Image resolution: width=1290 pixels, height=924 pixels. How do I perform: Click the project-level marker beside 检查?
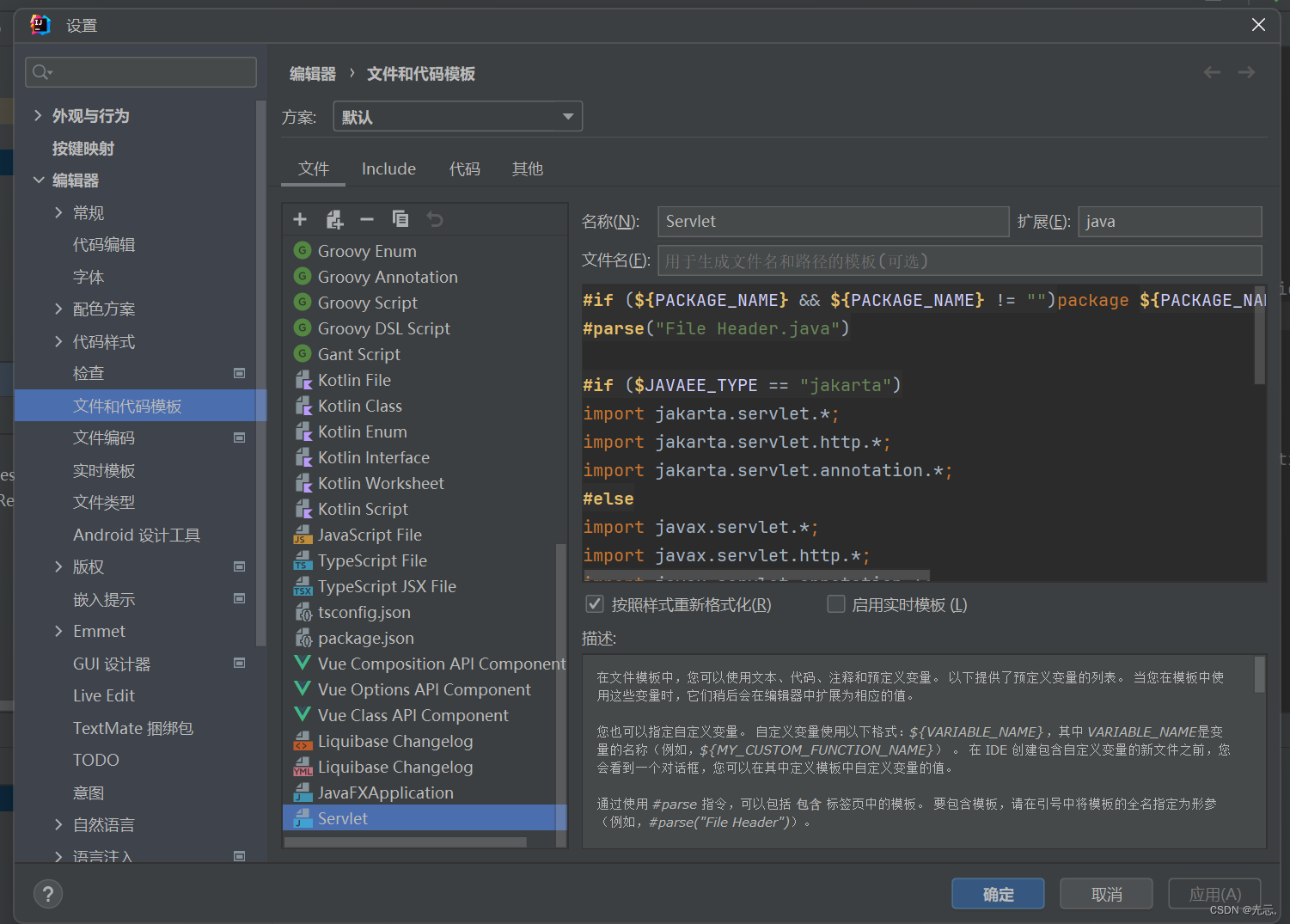click(239, 373)
